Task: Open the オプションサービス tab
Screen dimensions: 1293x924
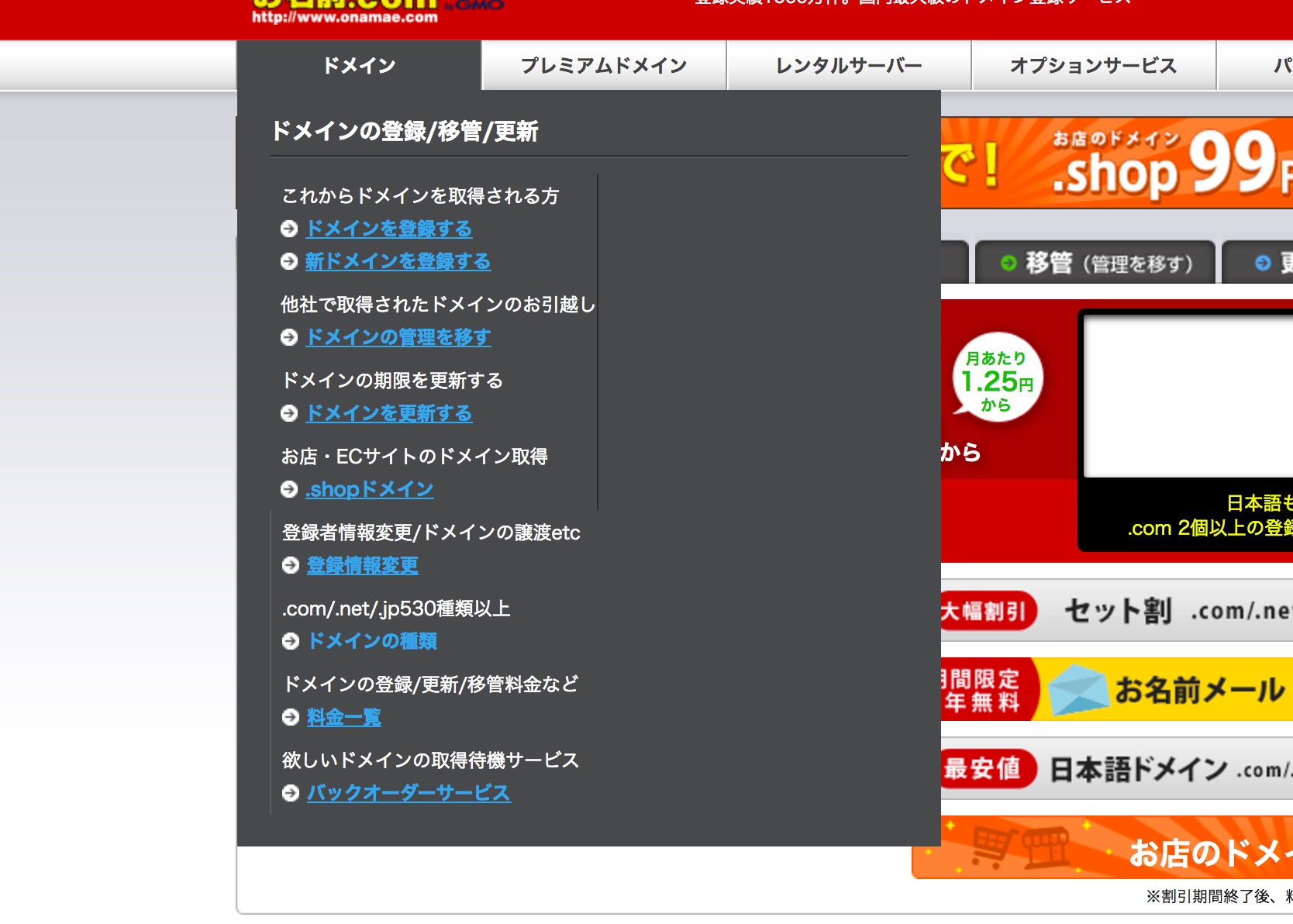Action: (x=1094, y=65)
